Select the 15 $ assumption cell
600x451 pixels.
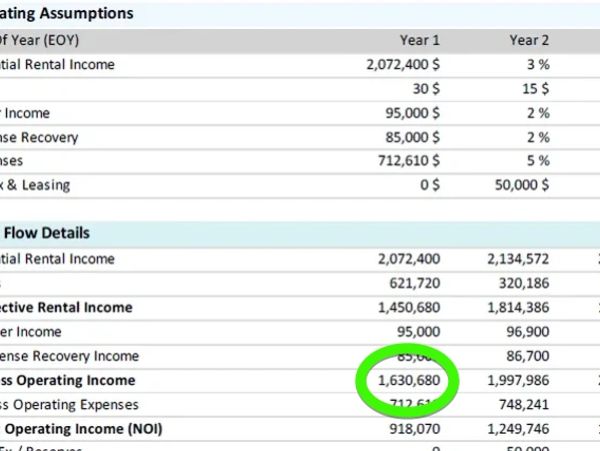[535, 89]
